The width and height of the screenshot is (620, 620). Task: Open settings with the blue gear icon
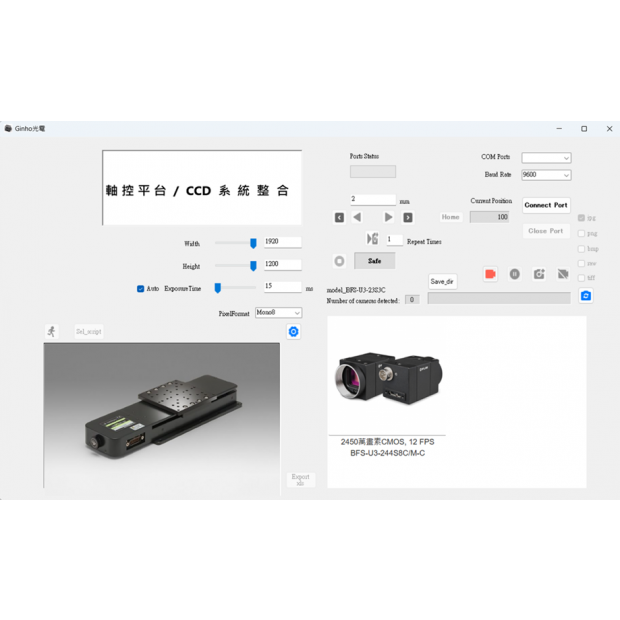(293, 332)
